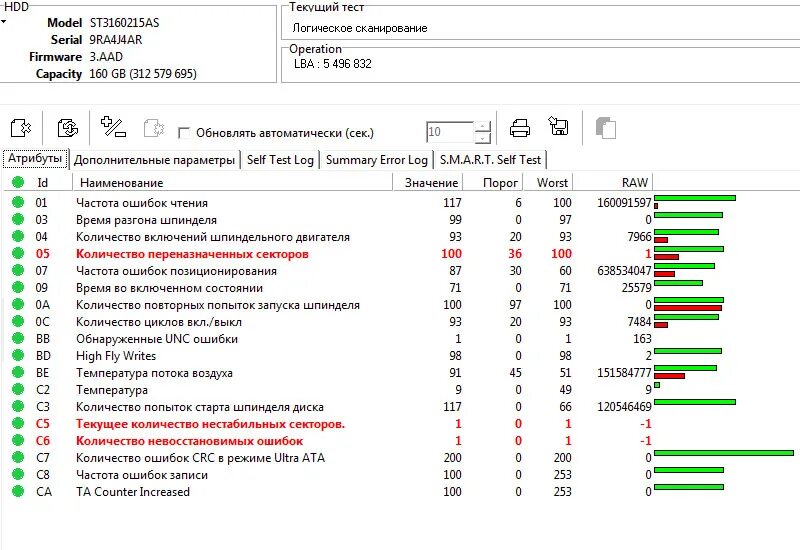Screen dimensions: 800x550
Task: Click green status dot of attribute BD
Action: (x=18, y=355)
